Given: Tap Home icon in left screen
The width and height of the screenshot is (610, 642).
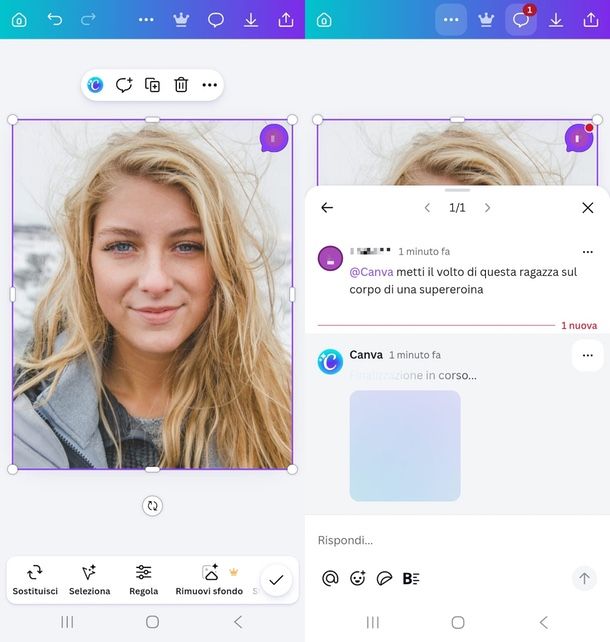Looking at the screenshot, I should 19,20.
